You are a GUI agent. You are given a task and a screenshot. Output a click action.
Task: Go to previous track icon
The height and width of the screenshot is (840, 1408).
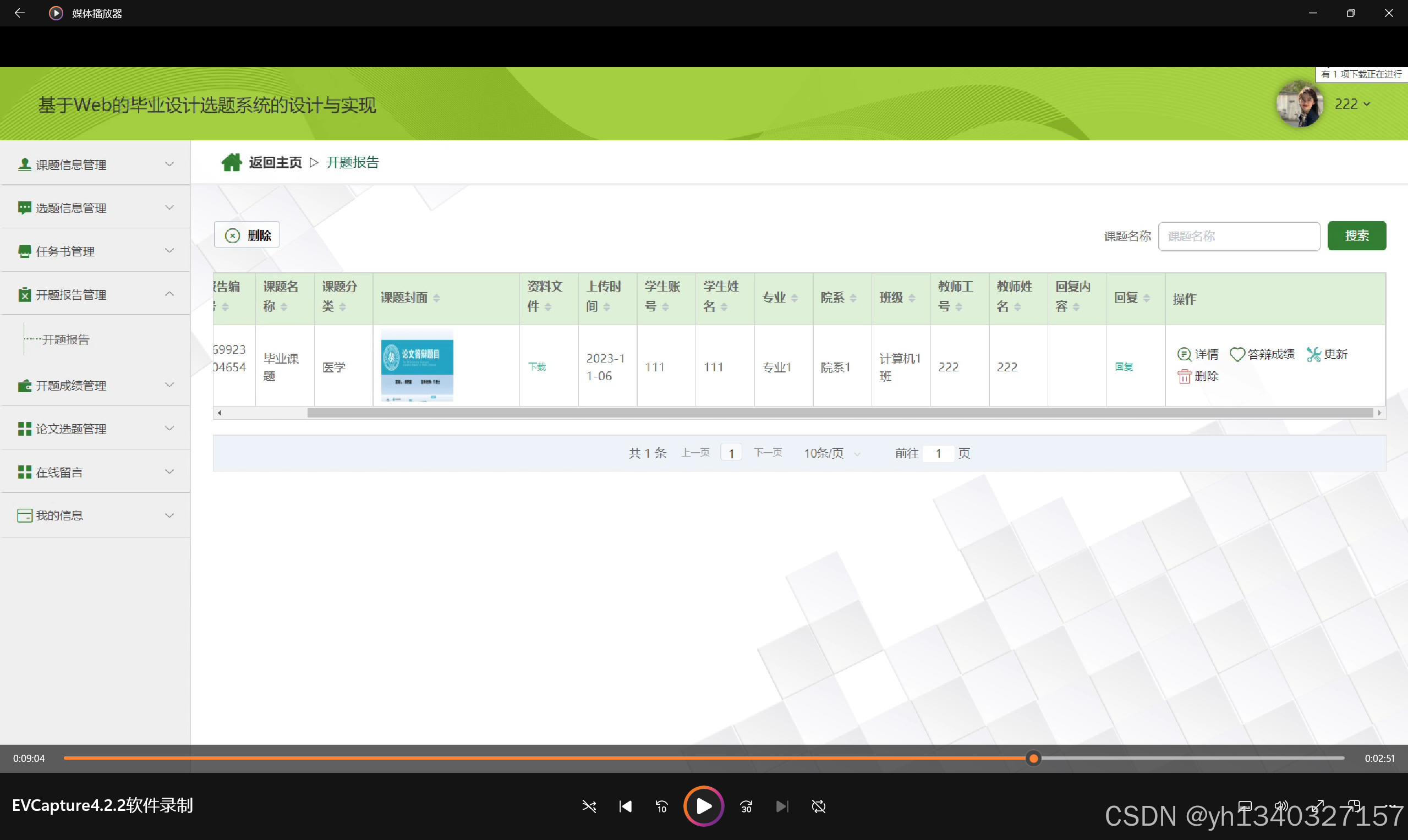tap(625, 806)
